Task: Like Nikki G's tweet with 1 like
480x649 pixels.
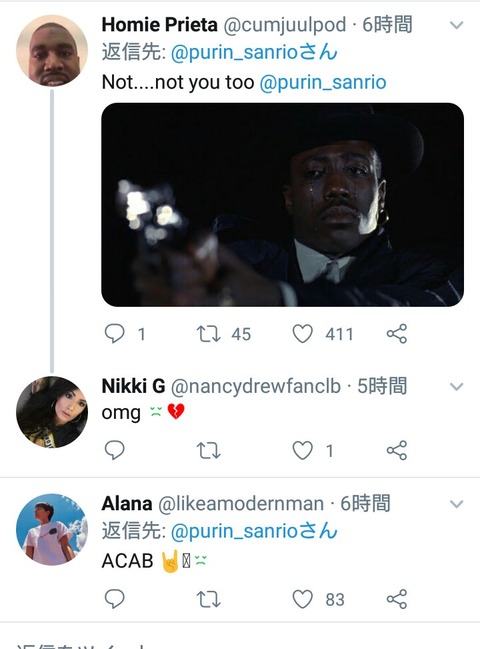Action: pos(302,450)
